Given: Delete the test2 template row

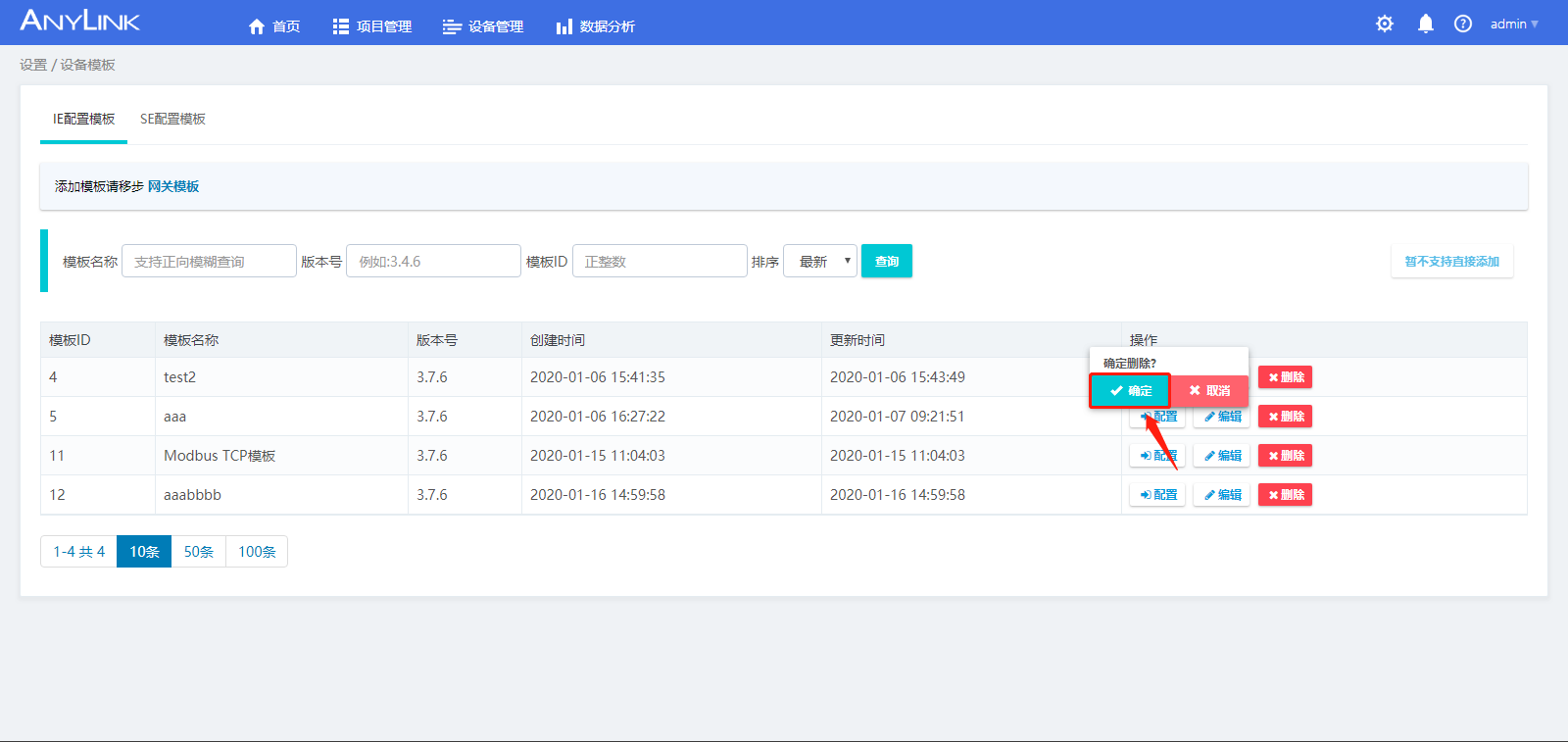Looking at the screenshot, I should [x=1285, y=377].
